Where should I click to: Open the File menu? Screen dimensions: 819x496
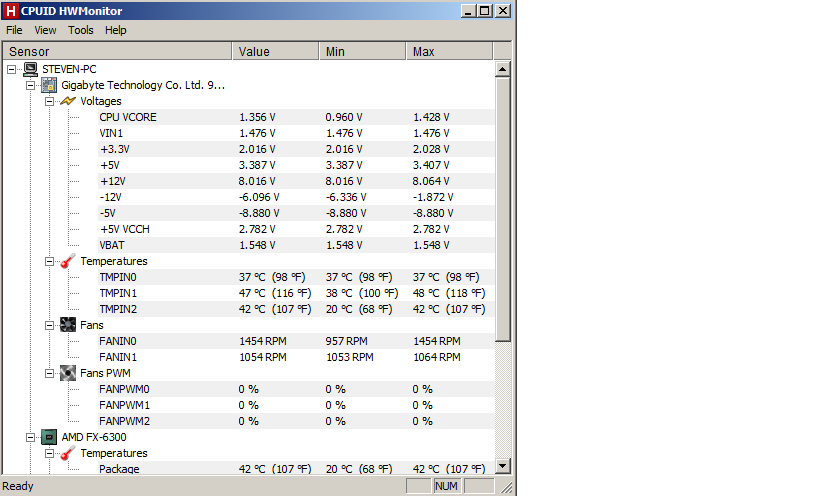14,30
